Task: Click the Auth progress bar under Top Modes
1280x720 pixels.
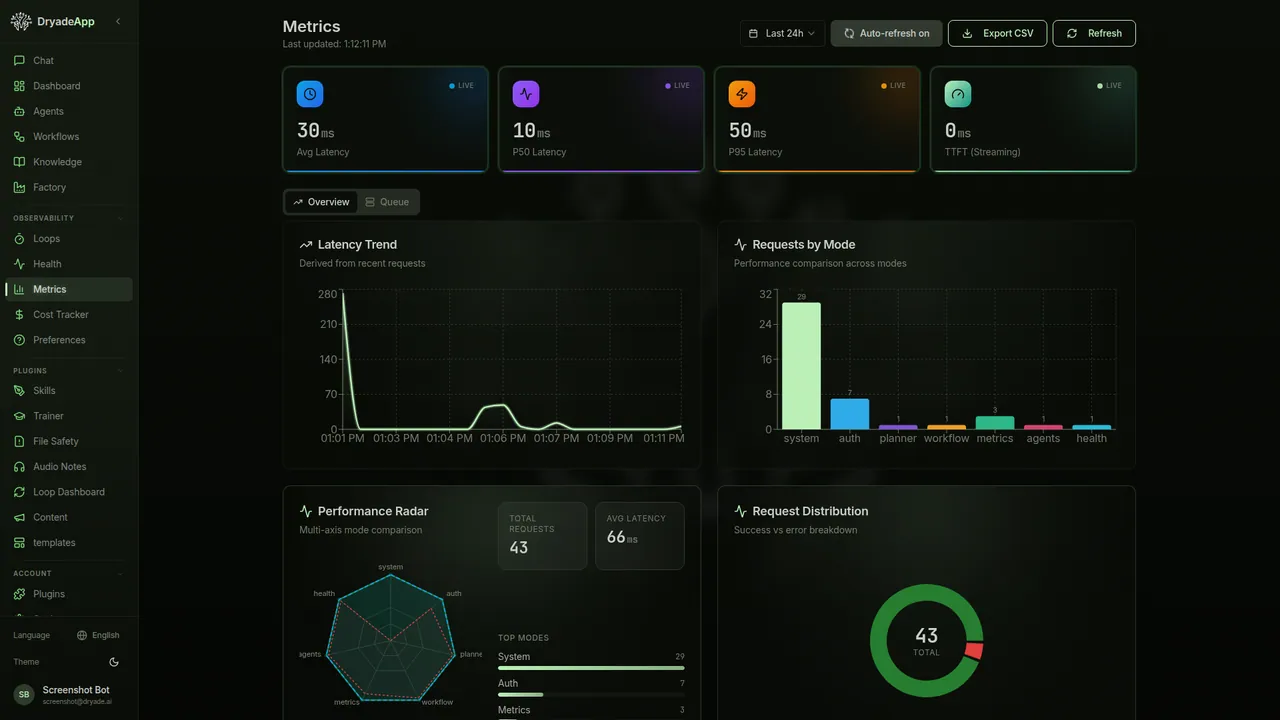Action: point(590,694)
